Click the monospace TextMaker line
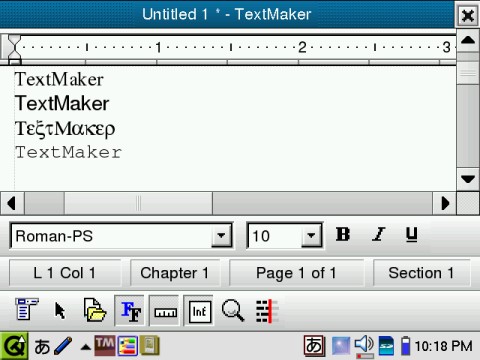Screen dimensions: 480x360 (69, 152)
